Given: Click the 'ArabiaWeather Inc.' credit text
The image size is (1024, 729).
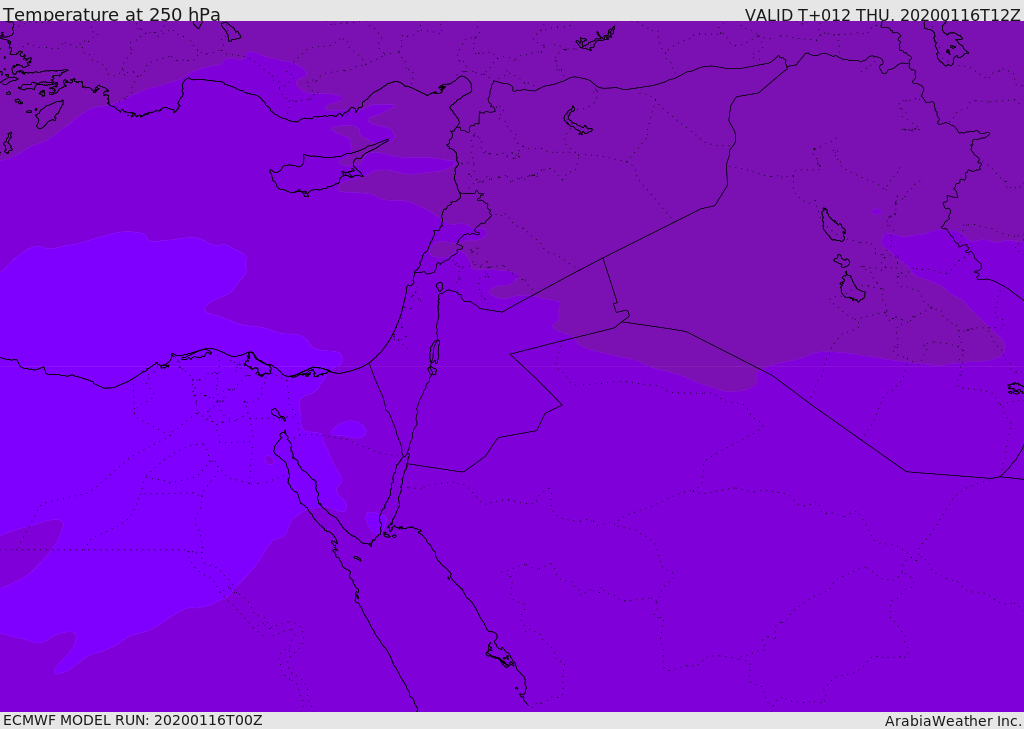Looking at the screenshot, I should click(x=953, y=721).
